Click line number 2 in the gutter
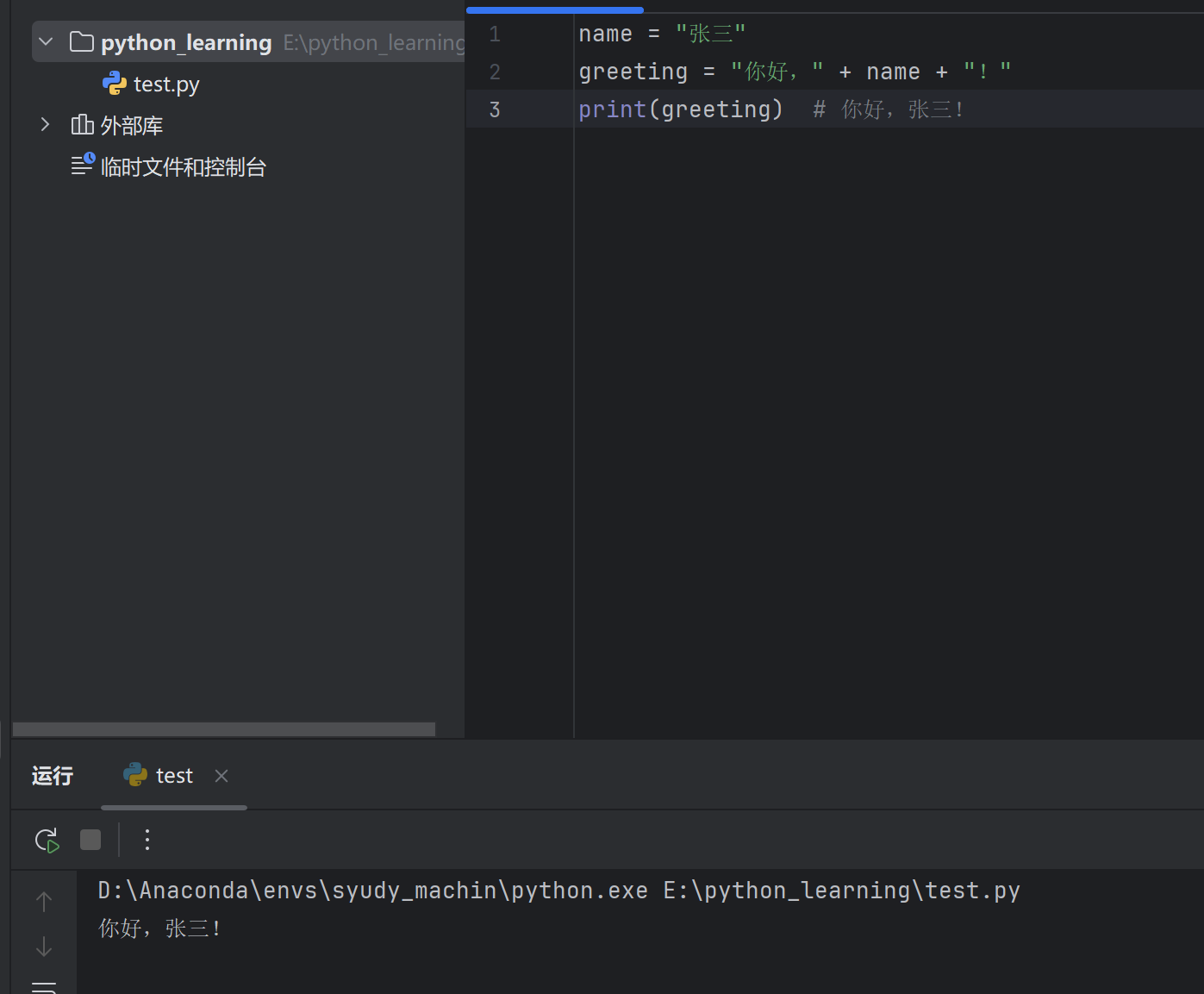Screen dimensions: 1204x994 [495, 72]
